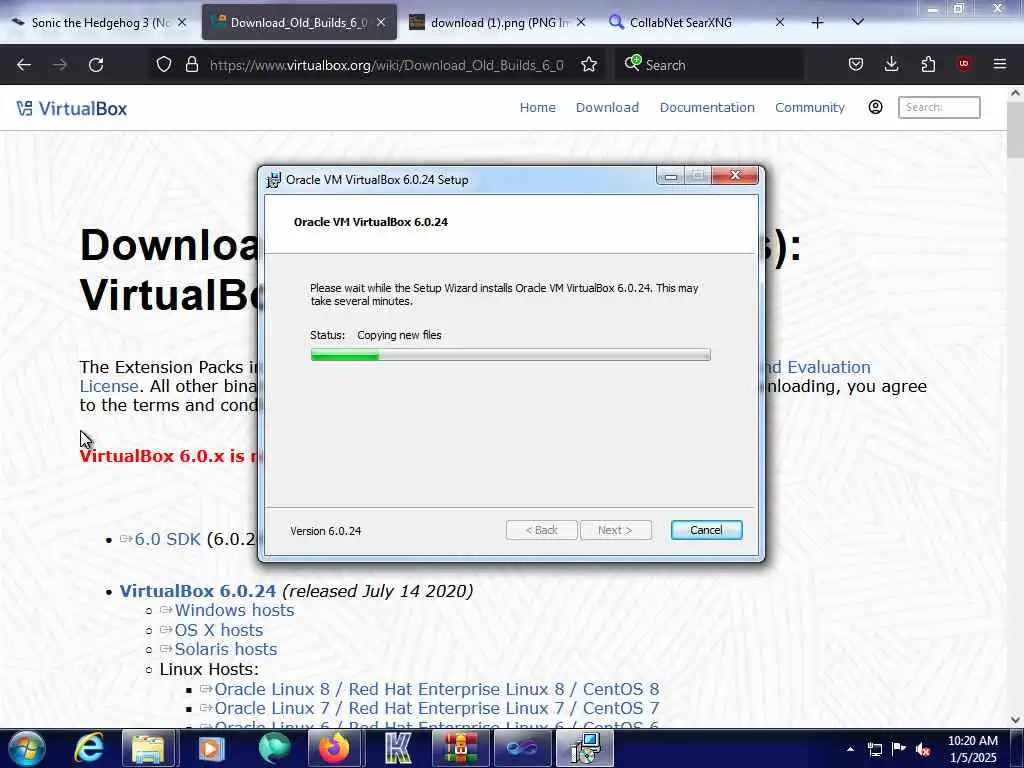Switch to the Sonic the Hedgehog 3 tab
The image size is (1024, 768).
(99, 23)
